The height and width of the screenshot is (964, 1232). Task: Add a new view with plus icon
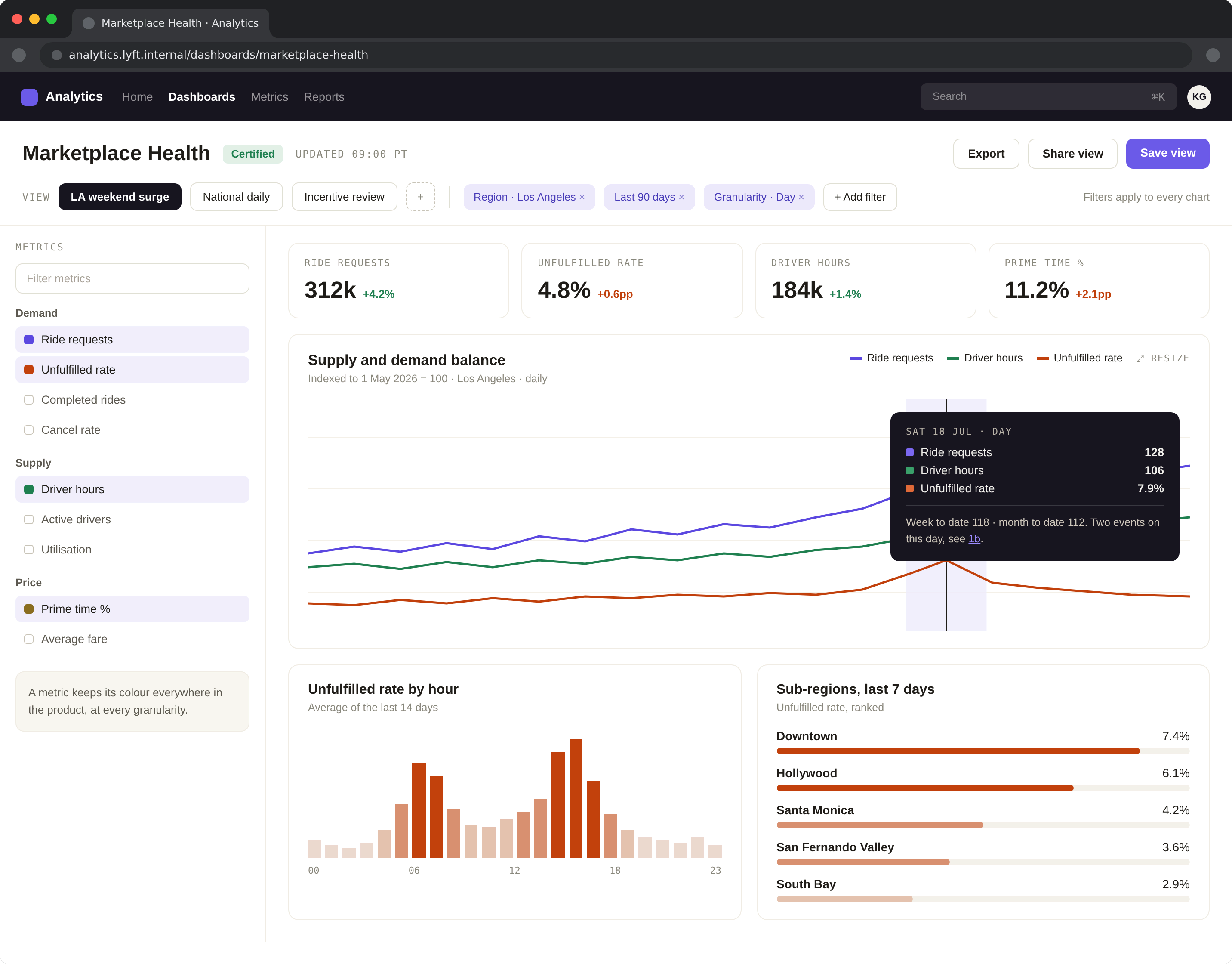pyautogui.click(x=420, y=196)
